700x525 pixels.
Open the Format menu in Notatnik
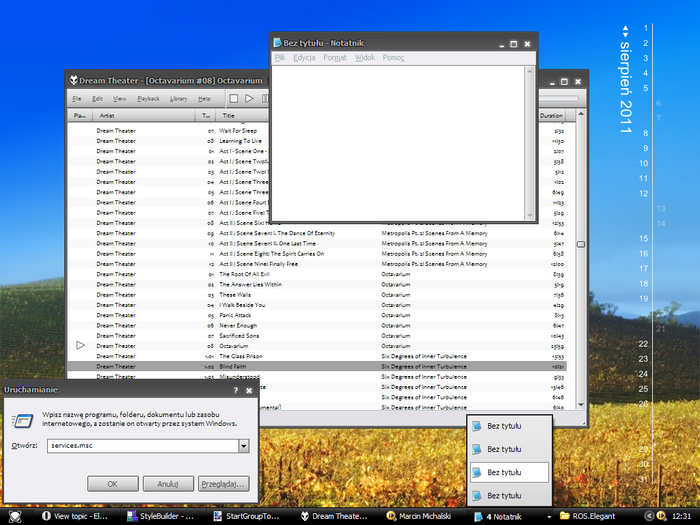coord(335,58)
